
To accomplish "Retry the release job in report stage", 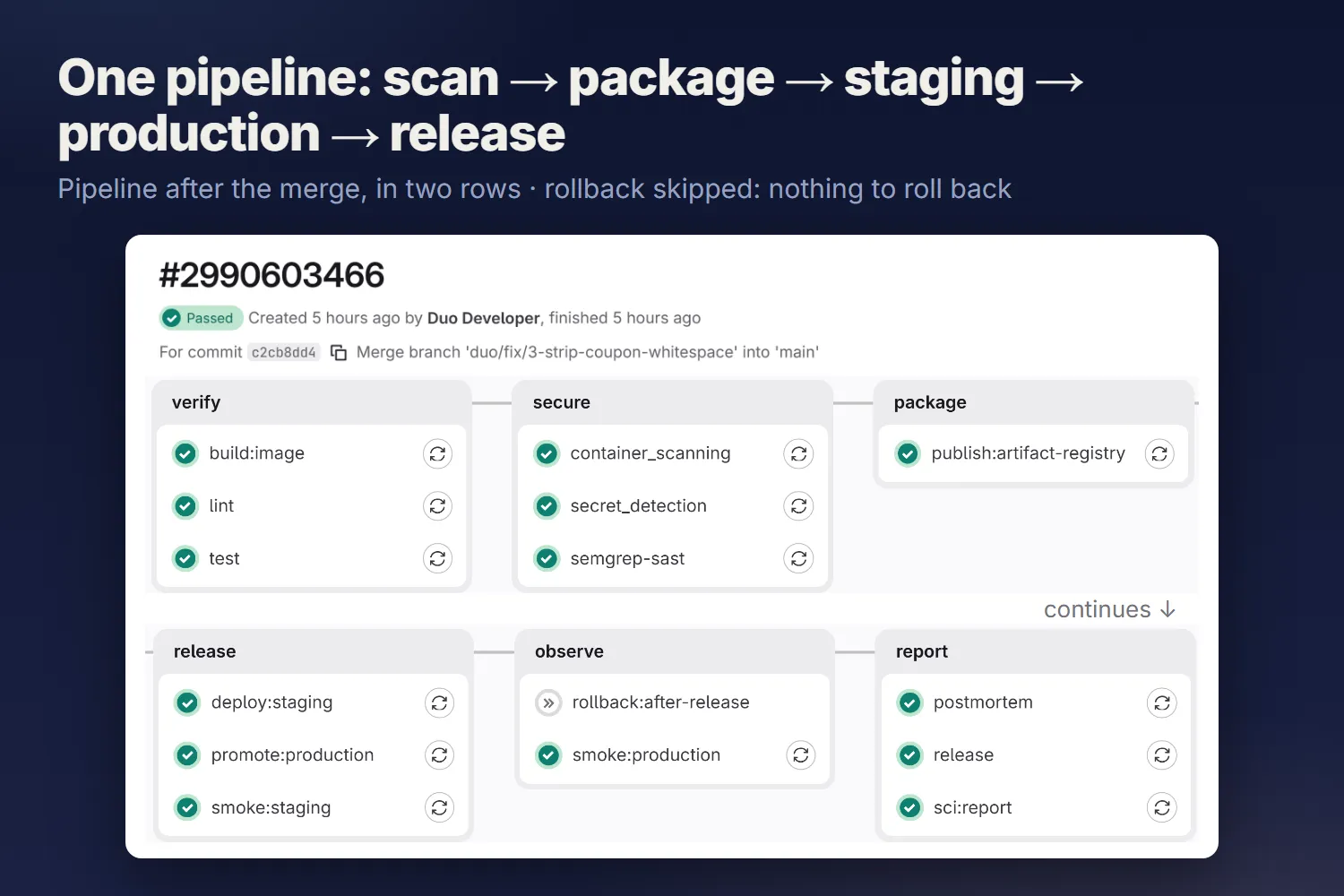I will coord(1162,755).
